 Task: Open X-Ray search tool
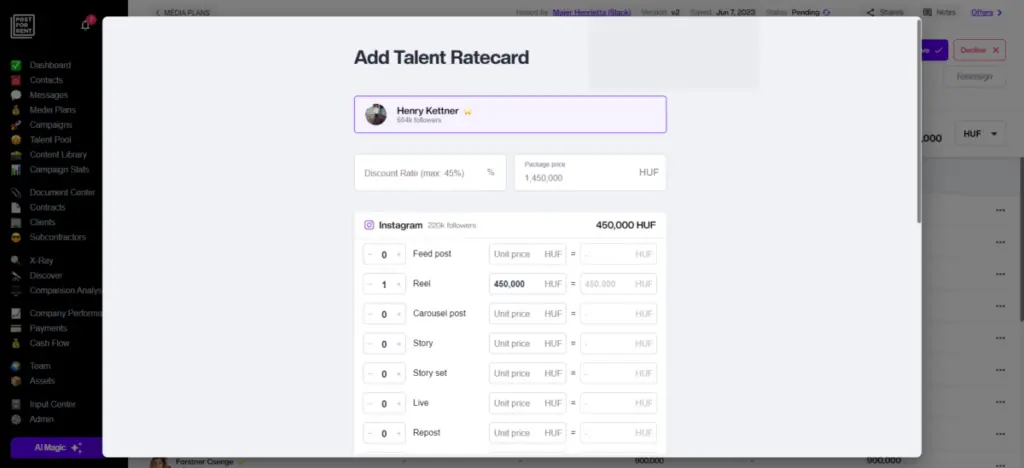pos(41,260)
